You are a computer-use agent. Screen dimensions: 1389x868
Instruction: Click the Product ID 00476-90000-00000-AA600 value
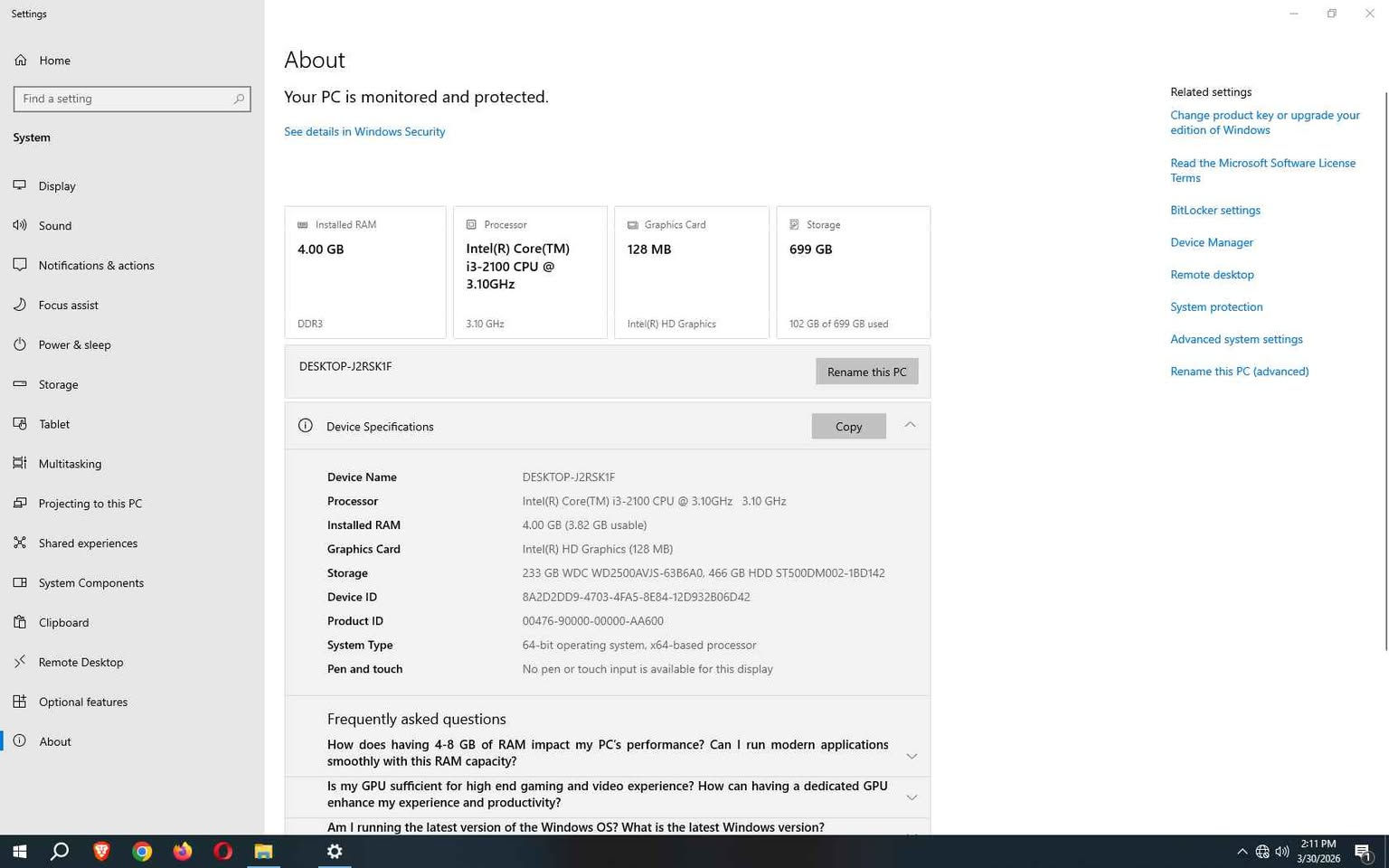click(592, 621)
